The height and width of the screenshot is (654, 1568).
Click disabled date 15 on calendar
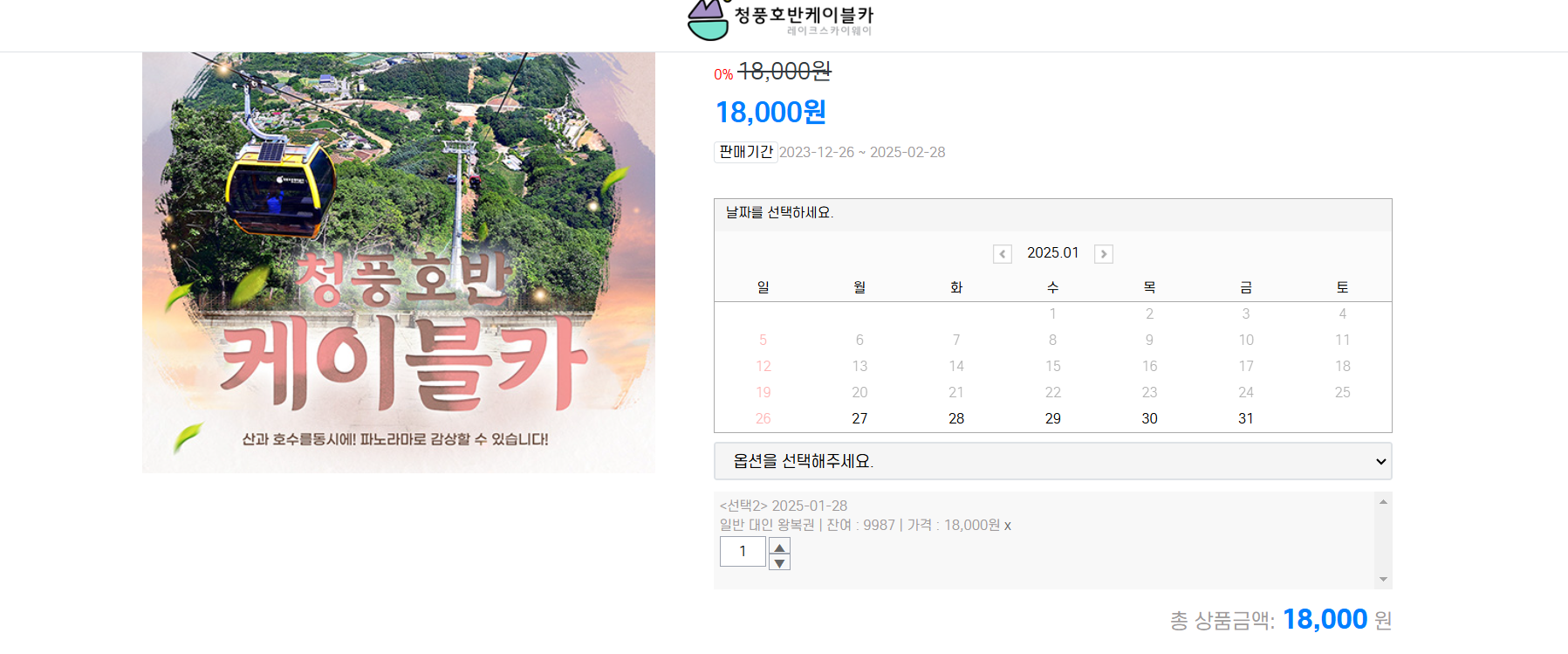pos(1053,367)
